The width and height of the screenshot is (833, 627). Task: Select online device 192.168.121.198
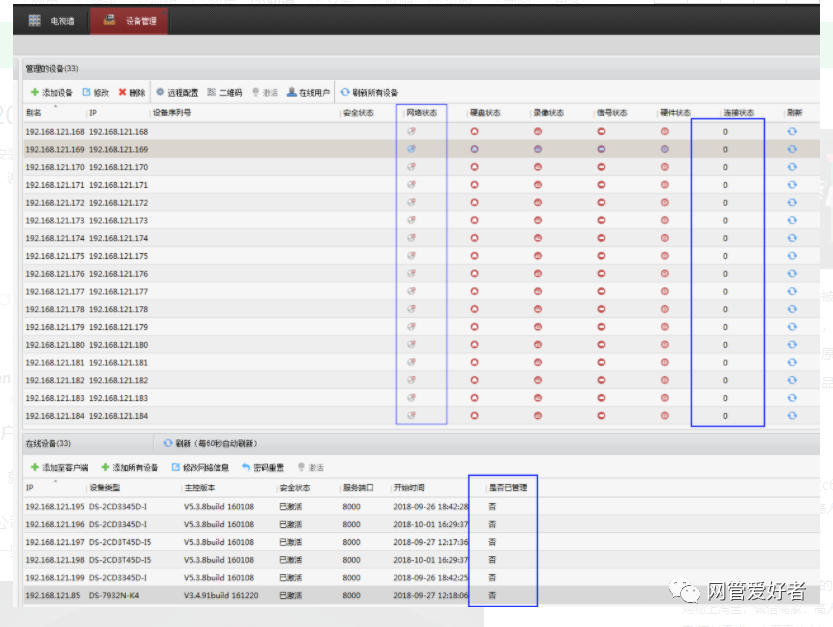point(421,560)
